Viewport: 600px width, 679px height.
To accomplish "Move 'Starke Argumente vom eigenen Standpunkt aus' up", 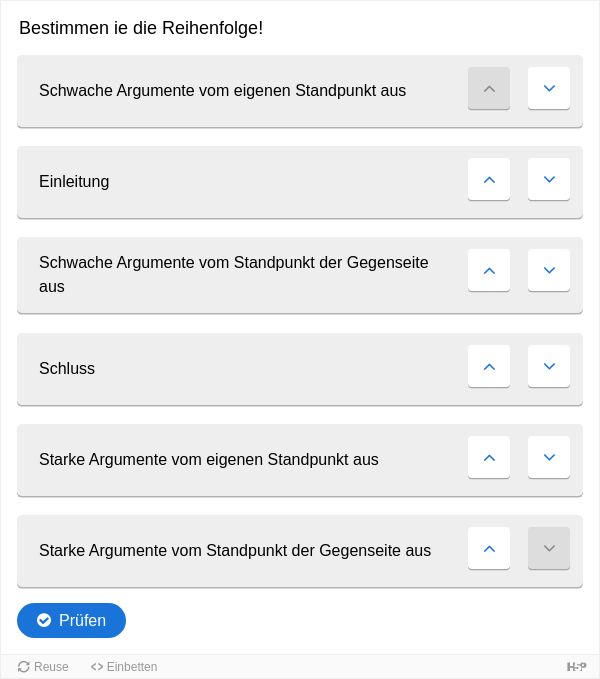I will [x=489, y=457].
